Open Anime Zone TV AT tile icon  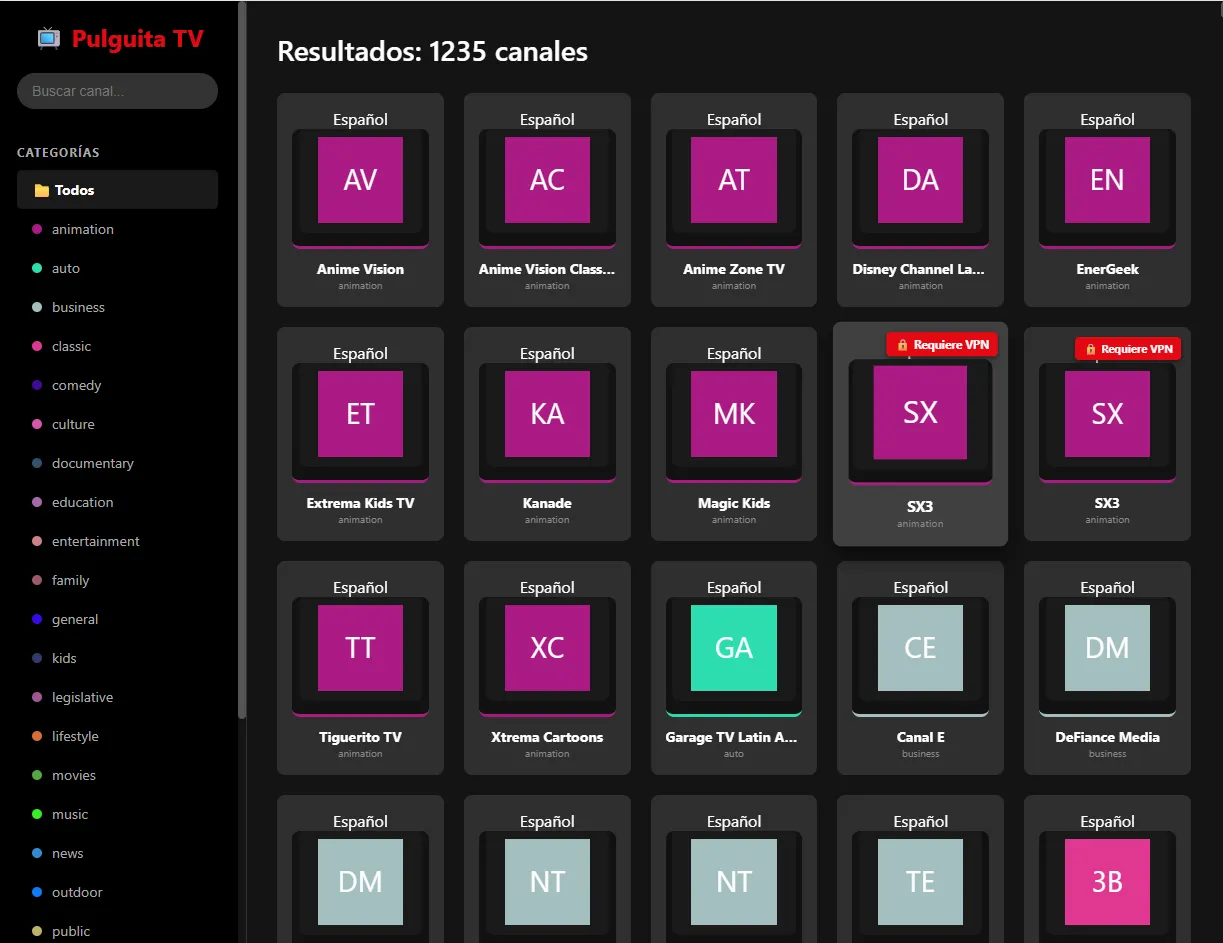(x=733, y=180)
